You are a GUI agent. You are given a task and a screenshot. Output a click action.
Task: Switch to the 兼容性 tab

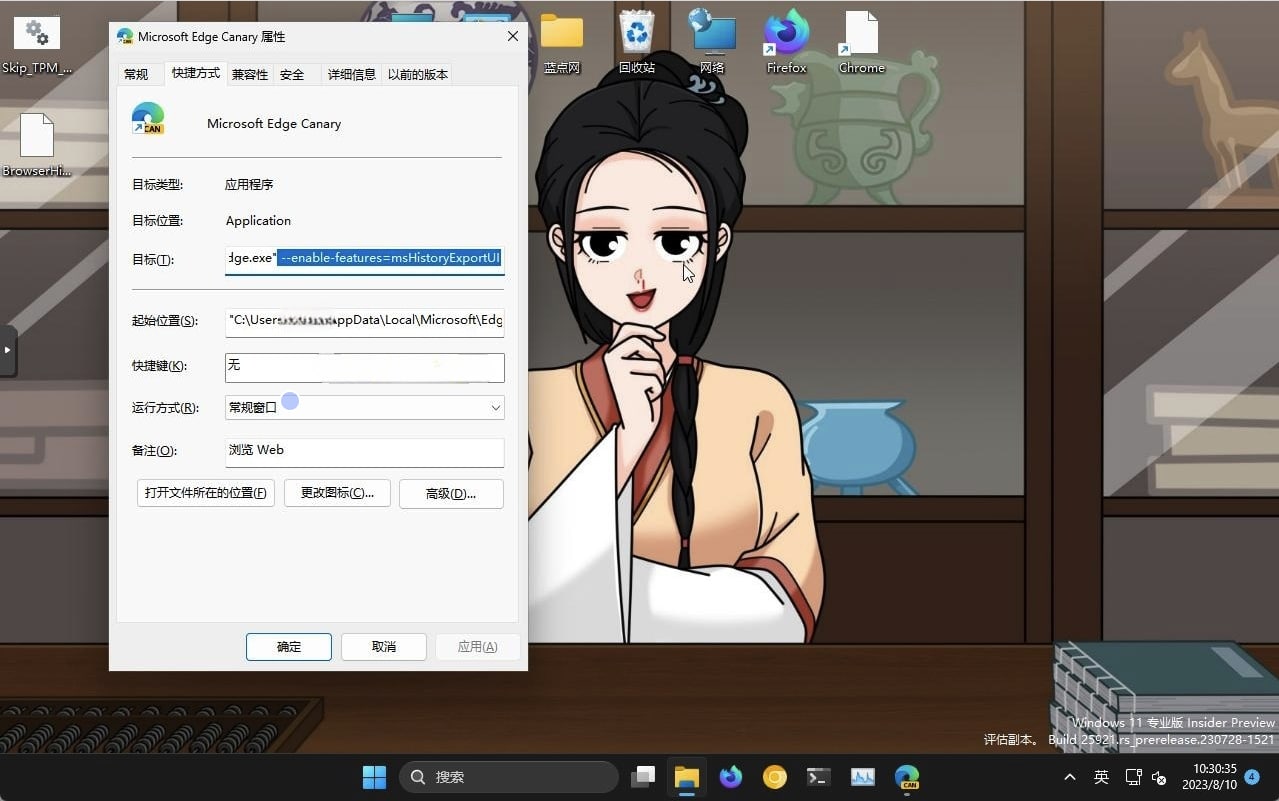[x=248, y=73]
